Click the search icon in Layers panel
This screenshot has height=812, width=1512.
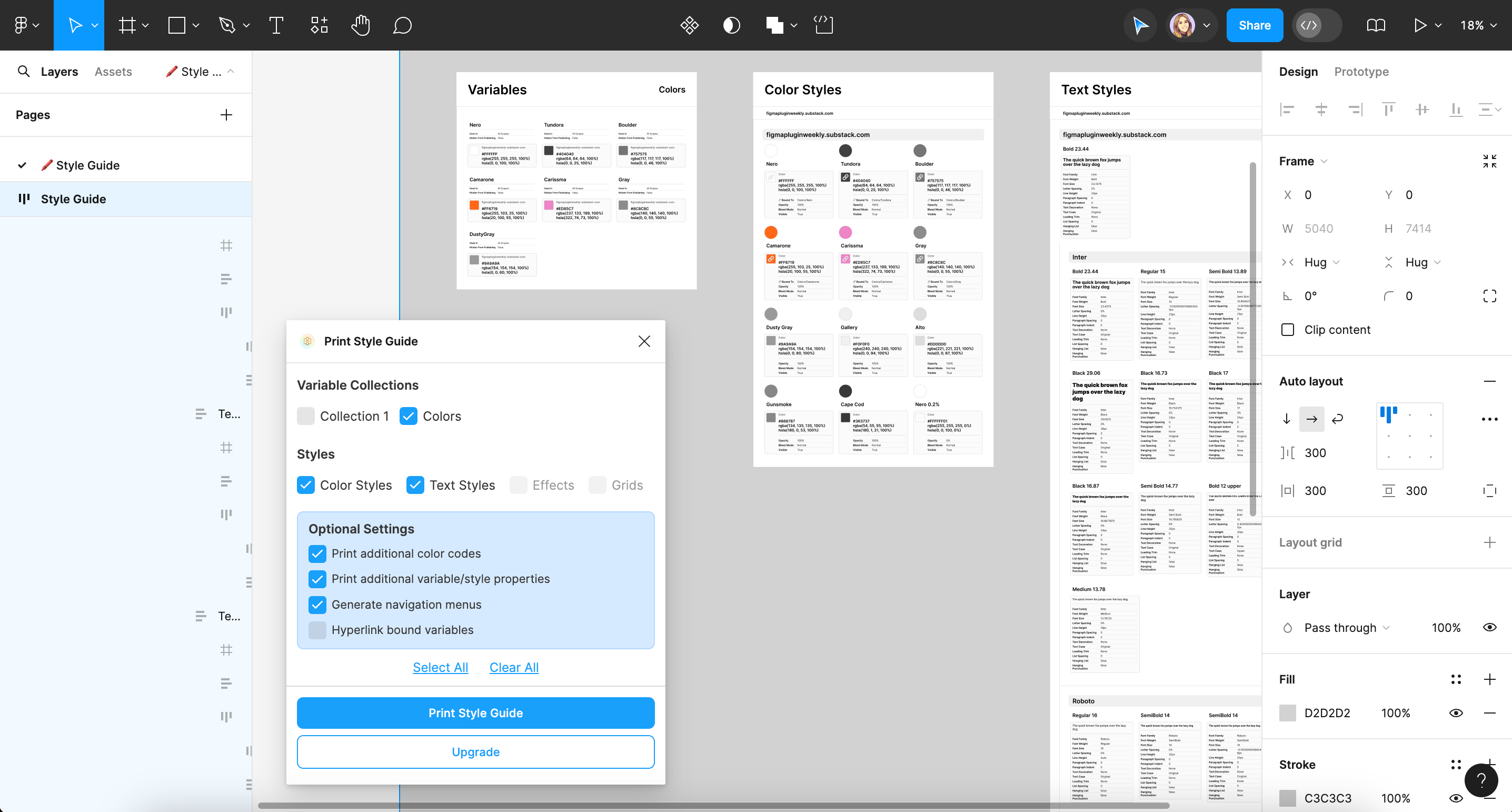click(24, 71)
